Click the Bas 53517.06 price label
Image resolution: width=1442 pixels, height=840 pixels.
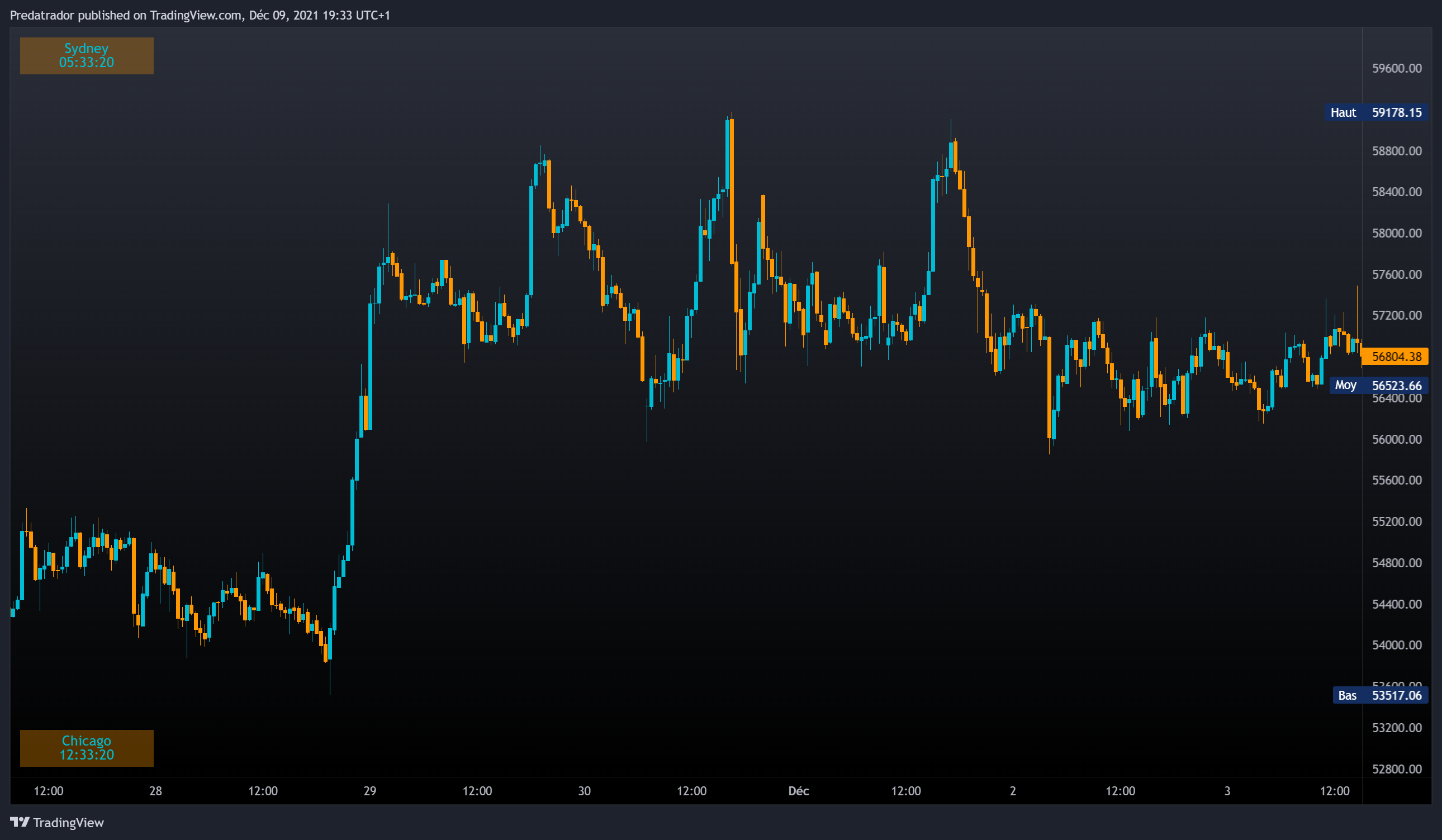1380,695
